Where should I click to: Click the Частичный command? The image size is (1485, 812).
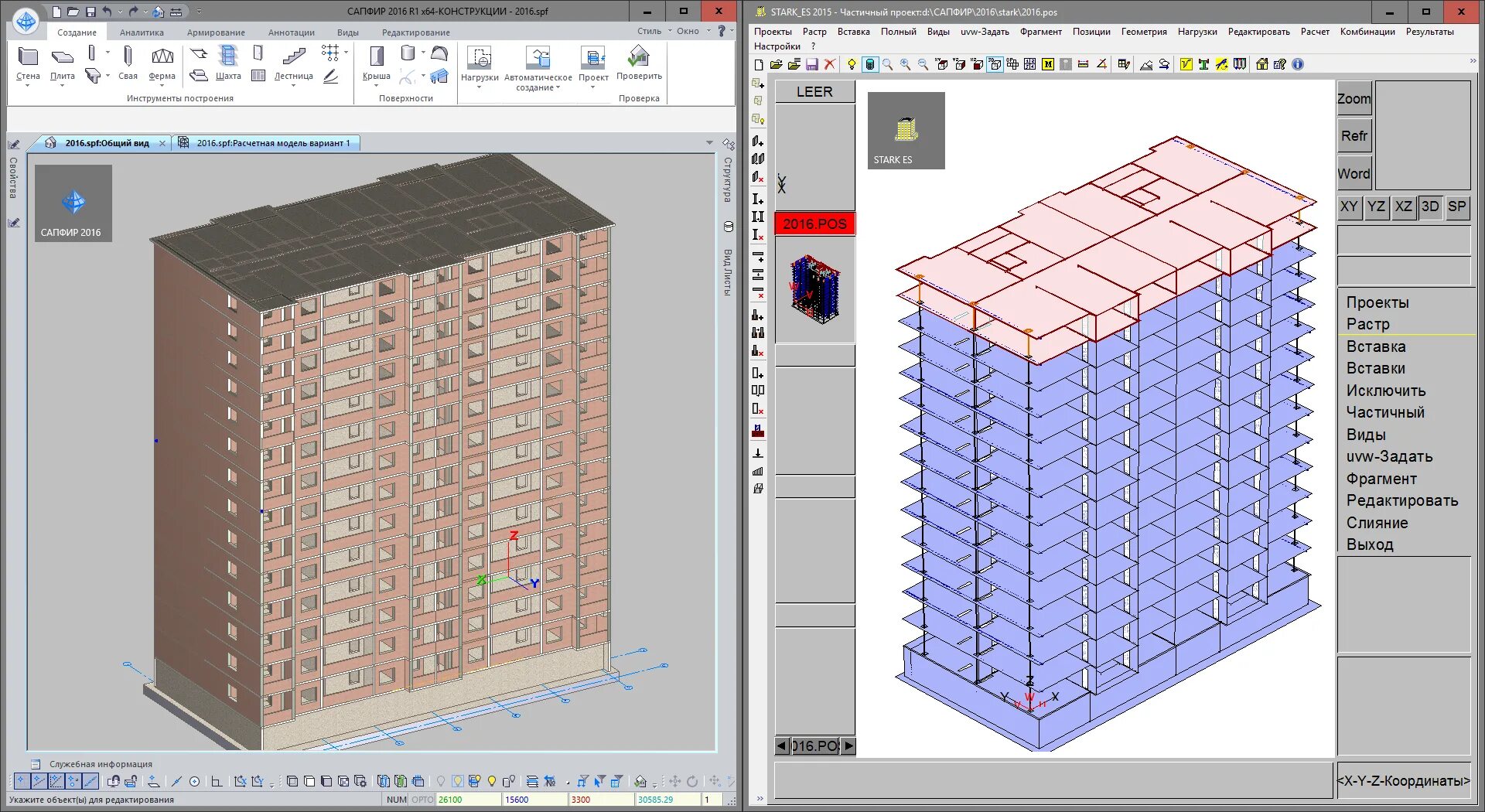coord(1385,412)
